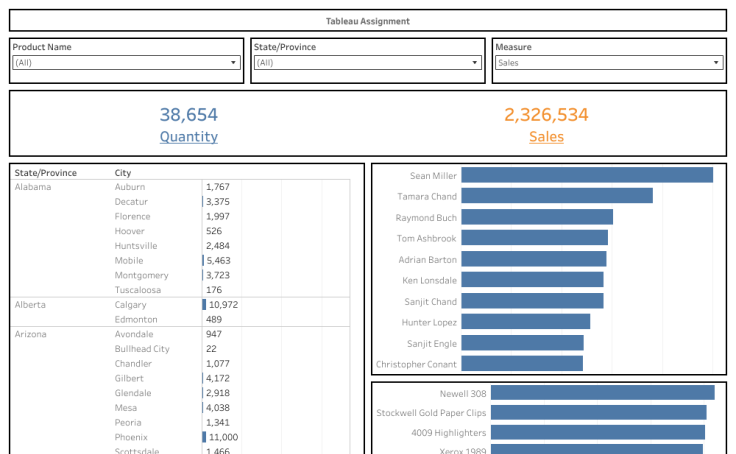736x454 pixels.
Task: Click the State/Province column header
Action: 45,173
